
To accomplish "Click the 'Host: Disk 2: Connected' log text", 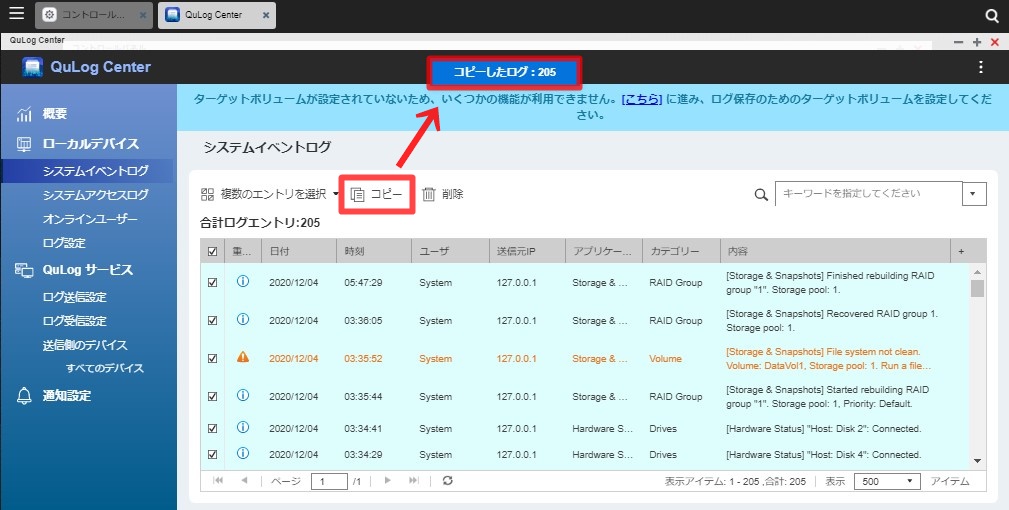I will 824,429.
